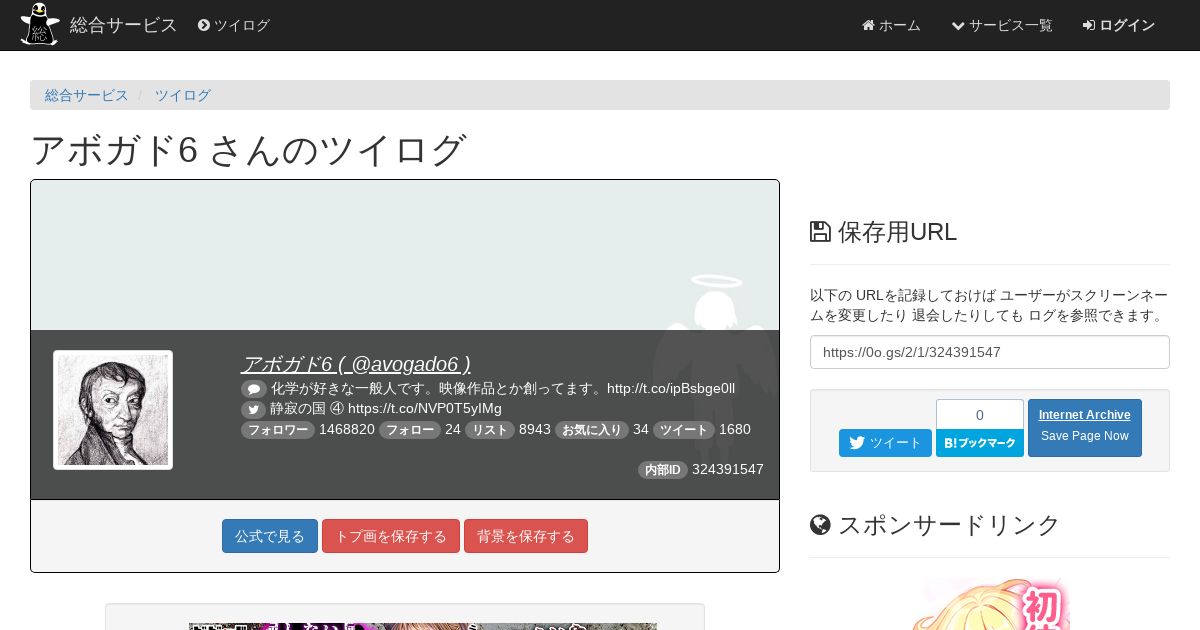
Task: Click the リスト badge label
Action: pos(490,430)
